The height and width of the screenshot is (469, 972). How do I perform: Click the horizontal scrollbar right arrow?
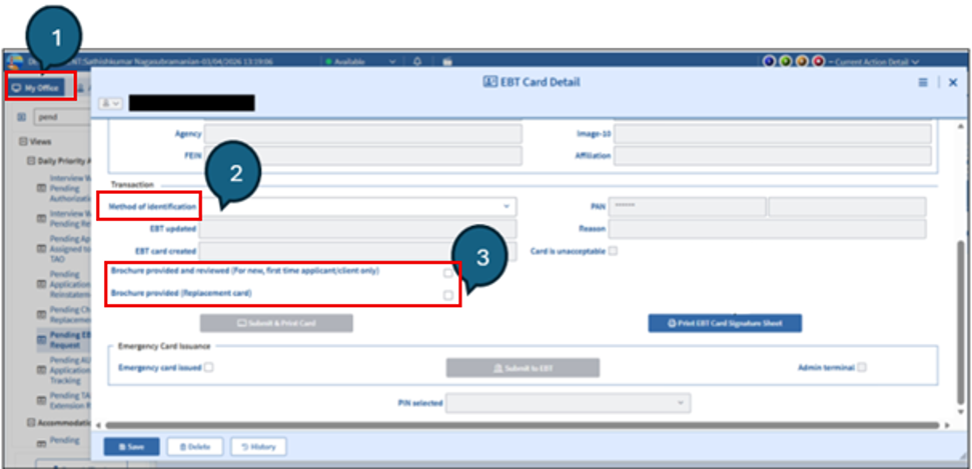tap(947, 426)
